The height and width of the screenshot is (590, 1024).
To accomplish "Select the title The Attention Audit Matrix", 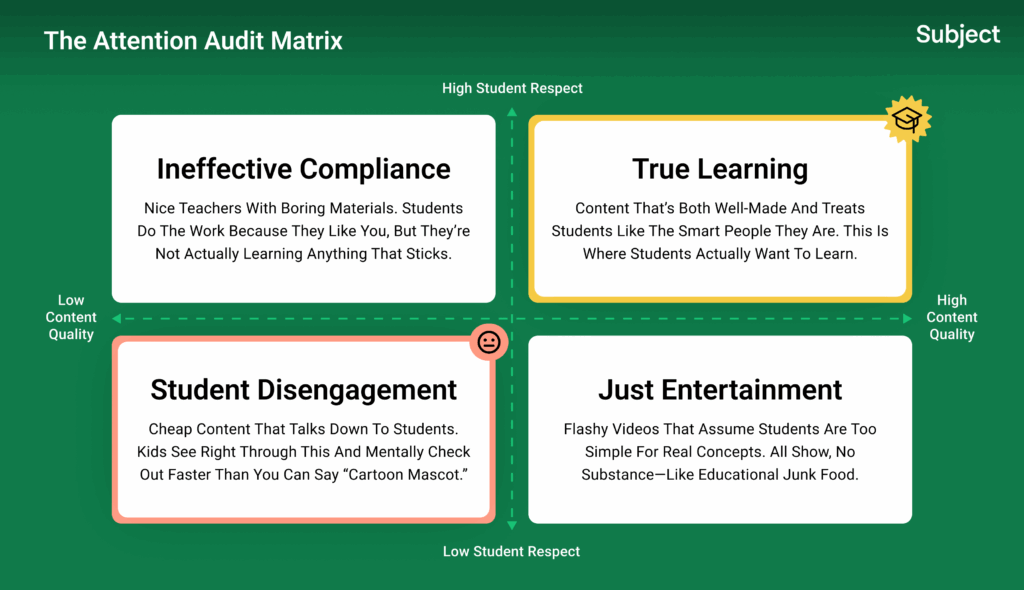I will point(193,41).
